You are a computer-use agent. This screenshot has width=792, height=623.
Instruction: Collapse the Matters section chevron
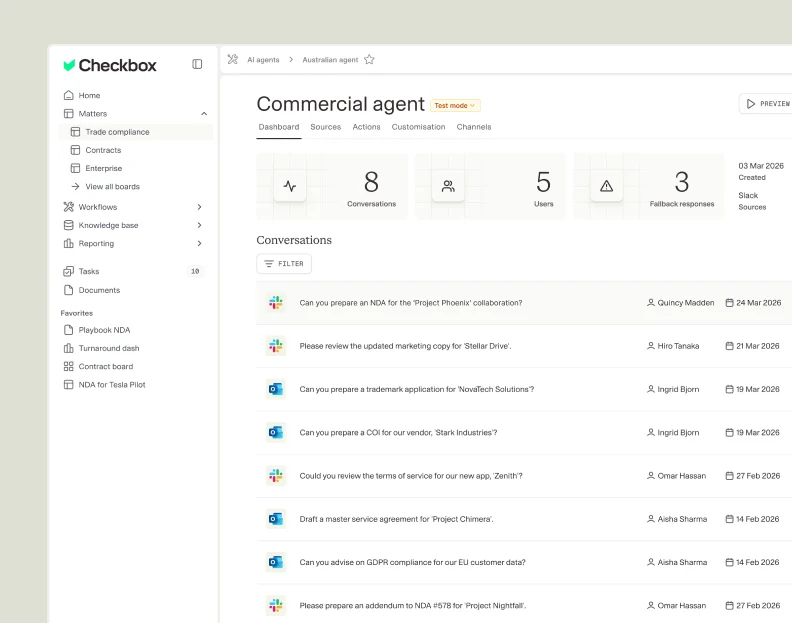[x=204, y=113]
